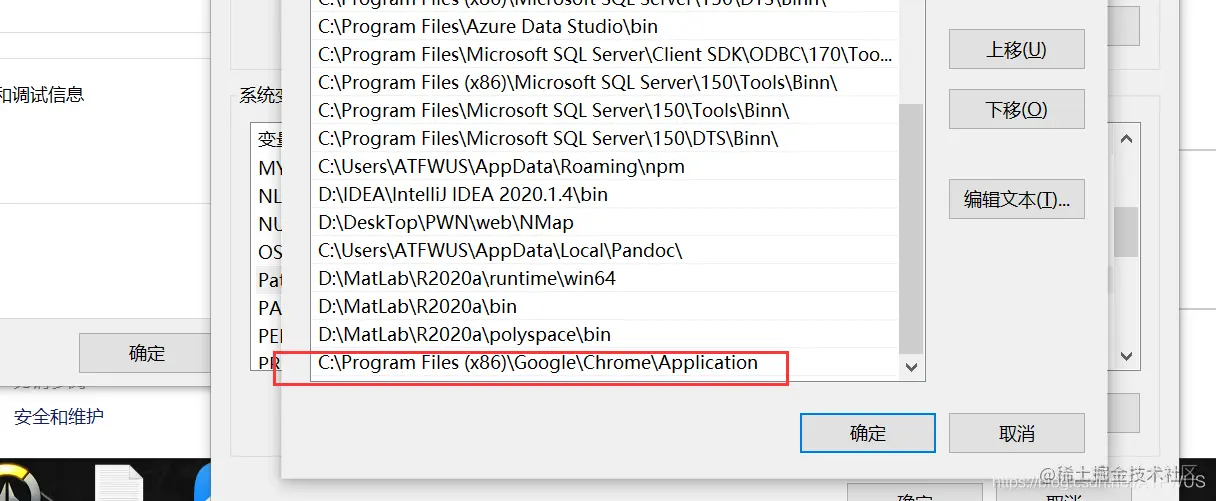This screenshot has height=501, width=1216.
Task: Click system variables list scroll up arrow
Action: pos(1127,139)
